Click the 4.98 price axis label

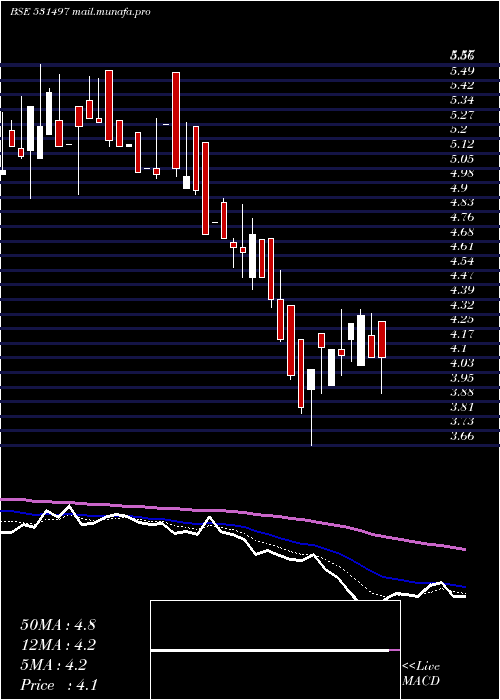click(x=462, y=173)
